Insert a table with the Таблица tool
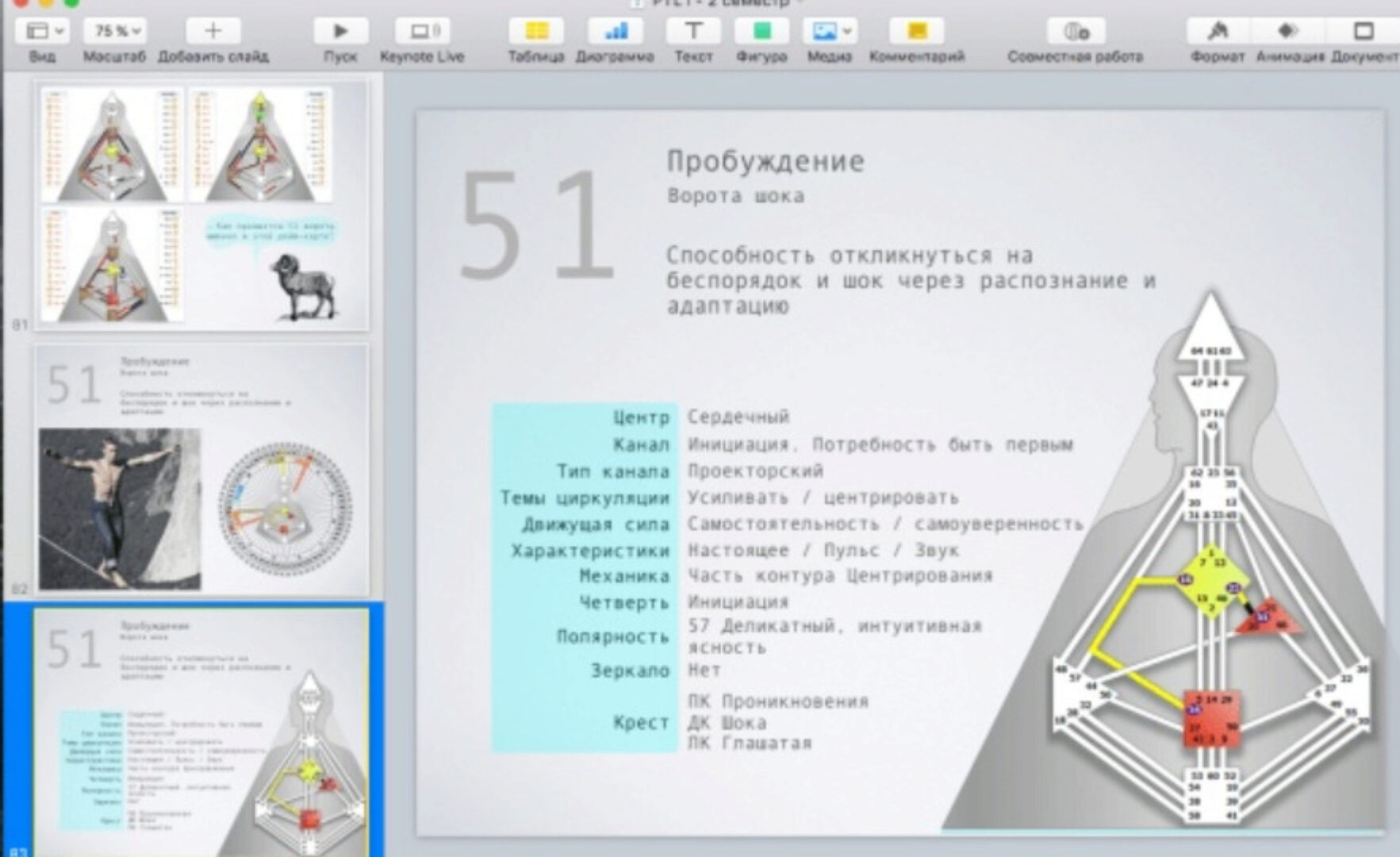Image resolution: width=1400 pixels, height=857 pixels. 535,33
